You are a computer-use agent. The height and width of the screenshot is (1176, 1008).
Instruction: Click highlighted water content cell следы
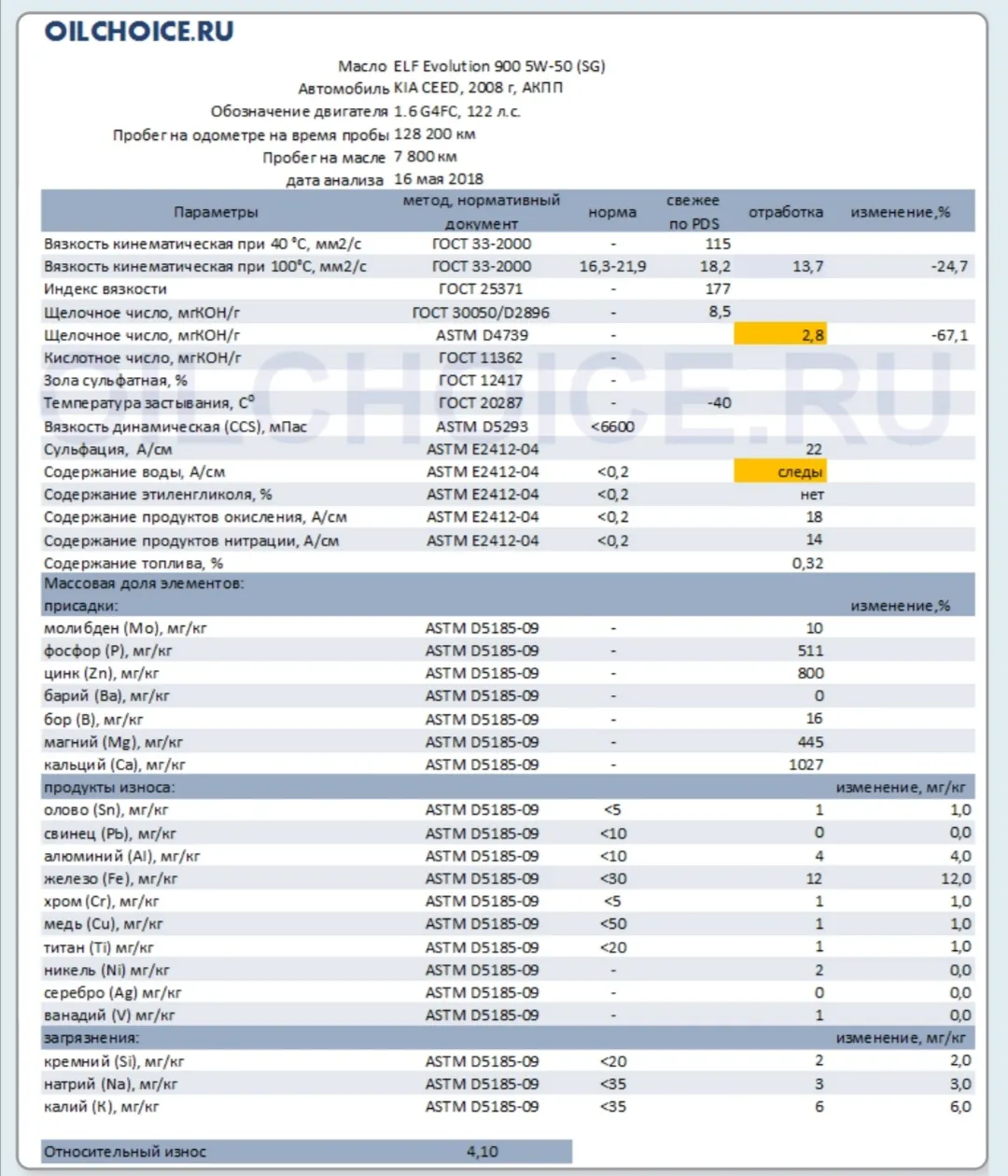[780, 471]
